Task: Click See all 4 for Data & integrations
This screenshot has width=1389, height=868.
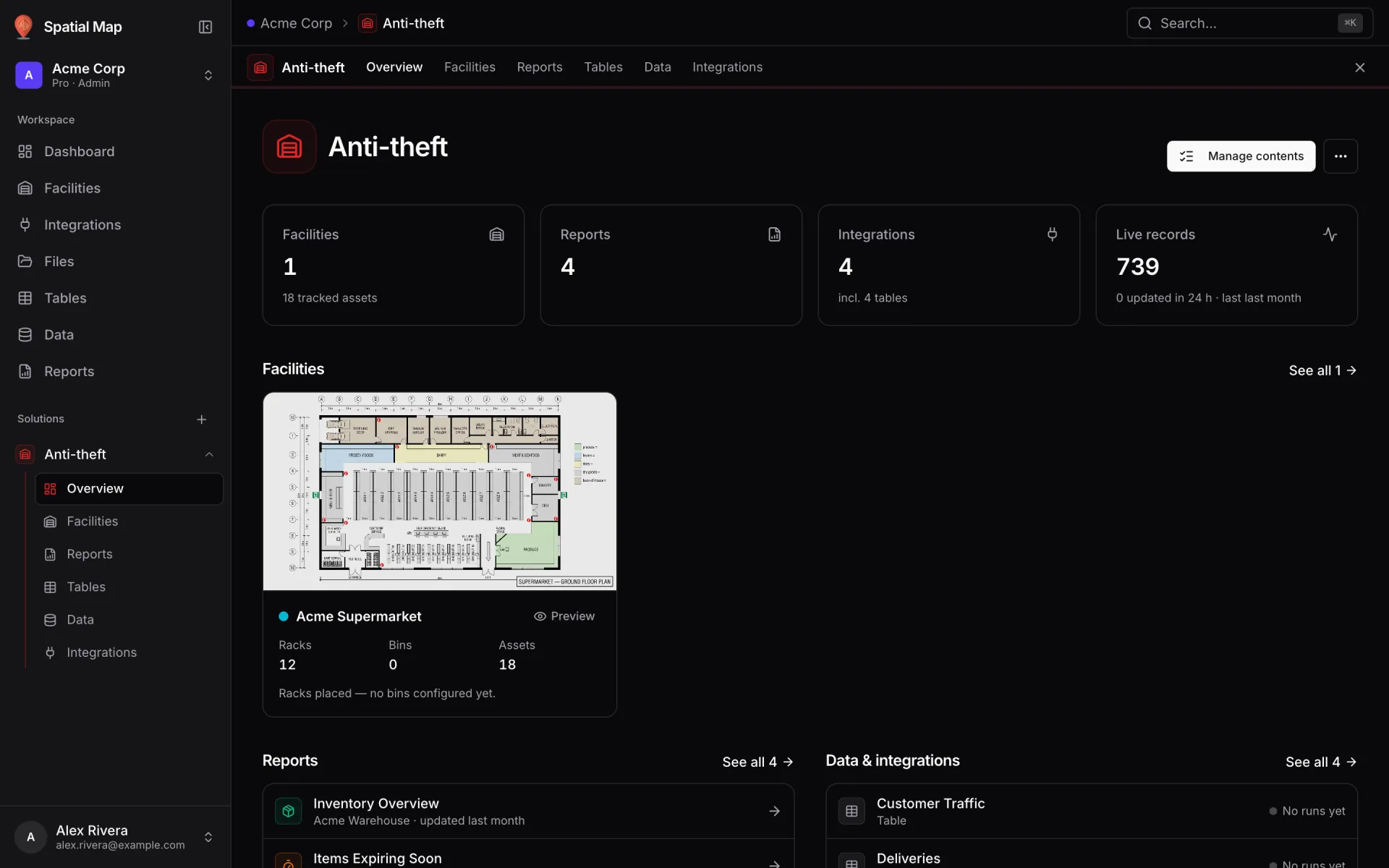Action: 1321,762
